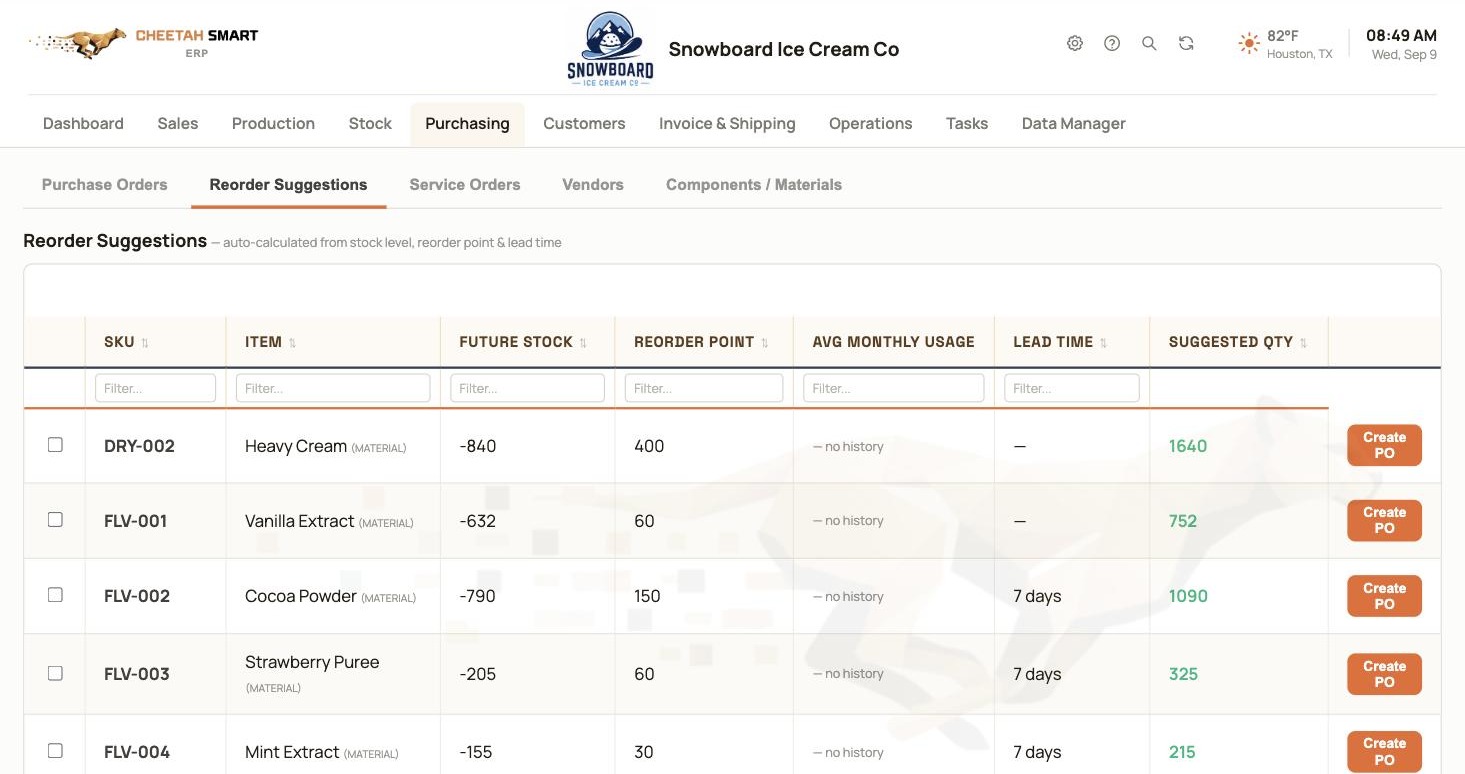Open the Sales menu

[178, 124]
